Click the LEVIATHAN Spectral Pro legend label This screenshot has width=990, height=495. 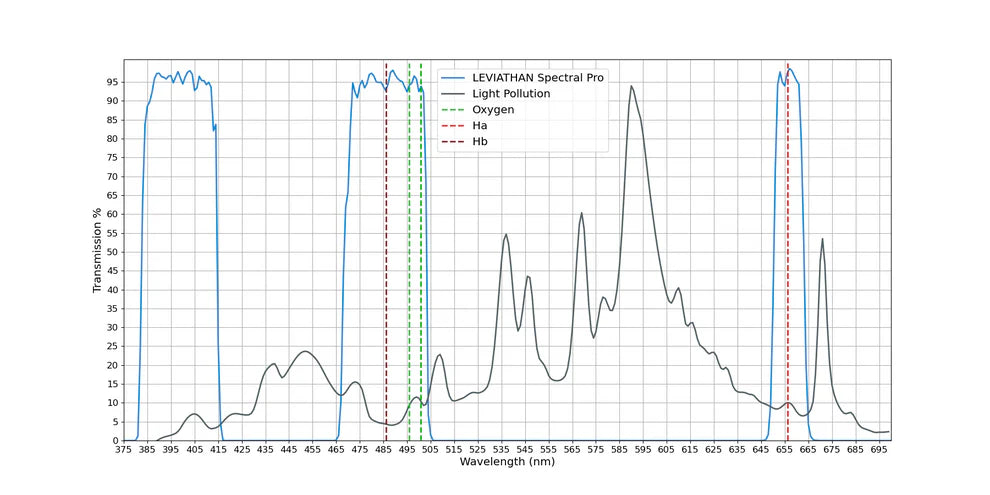(538, 78)
